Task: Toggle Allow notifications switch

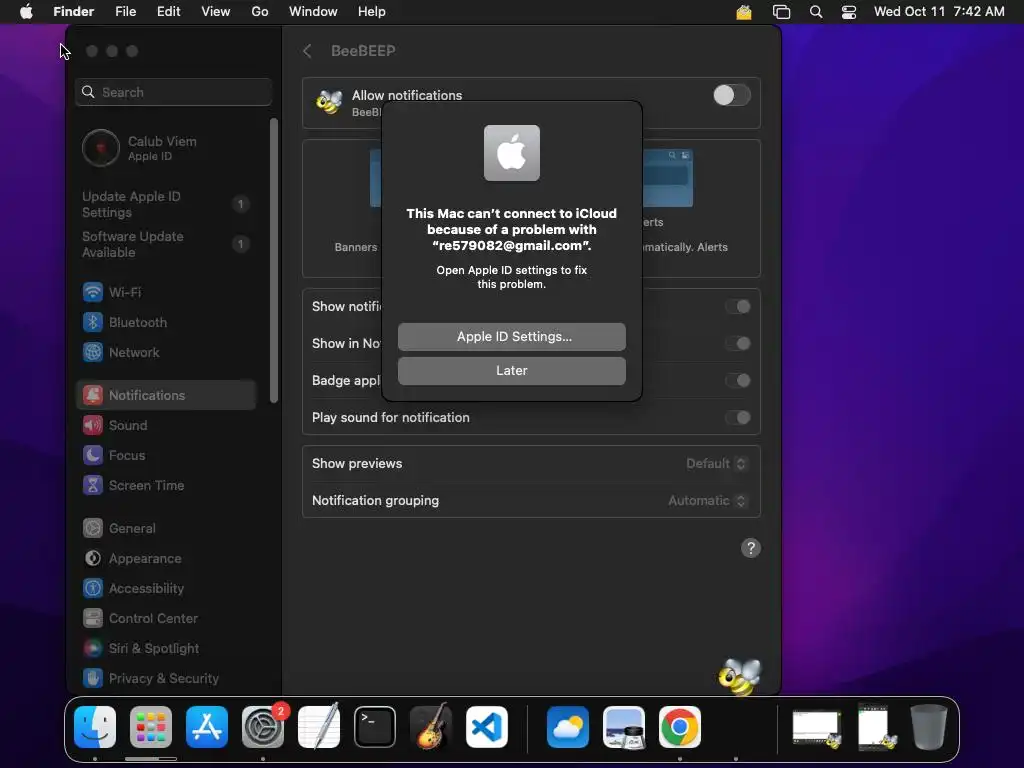Action: 731,95
